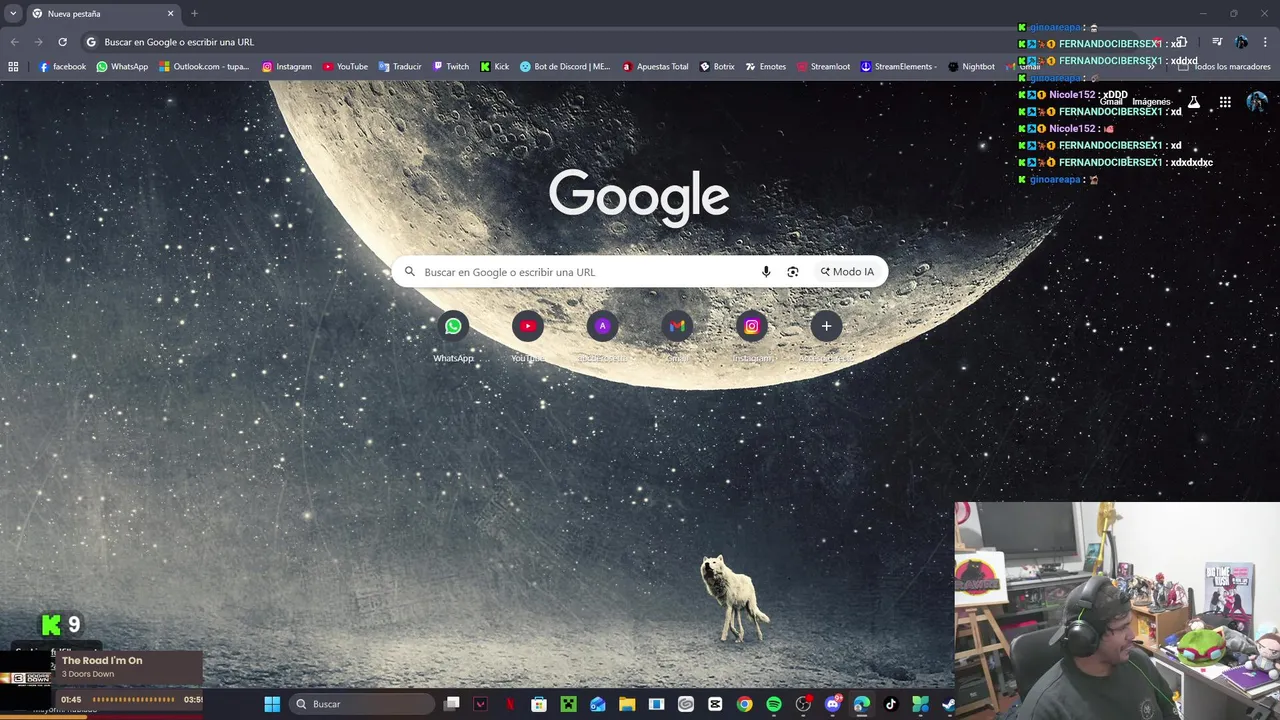Open the Nightbot bookmark
Screen dimensions: 1280x720
click(x=971, y=67)
